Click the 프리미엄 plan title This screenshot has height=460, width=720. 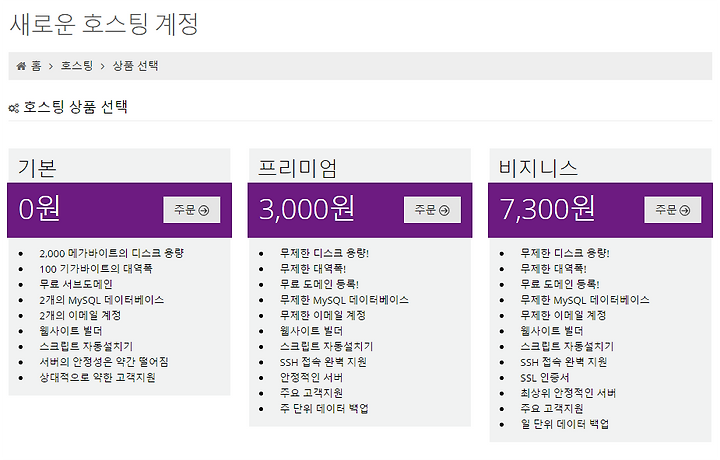pyautogui.click(x=298, y=168)
